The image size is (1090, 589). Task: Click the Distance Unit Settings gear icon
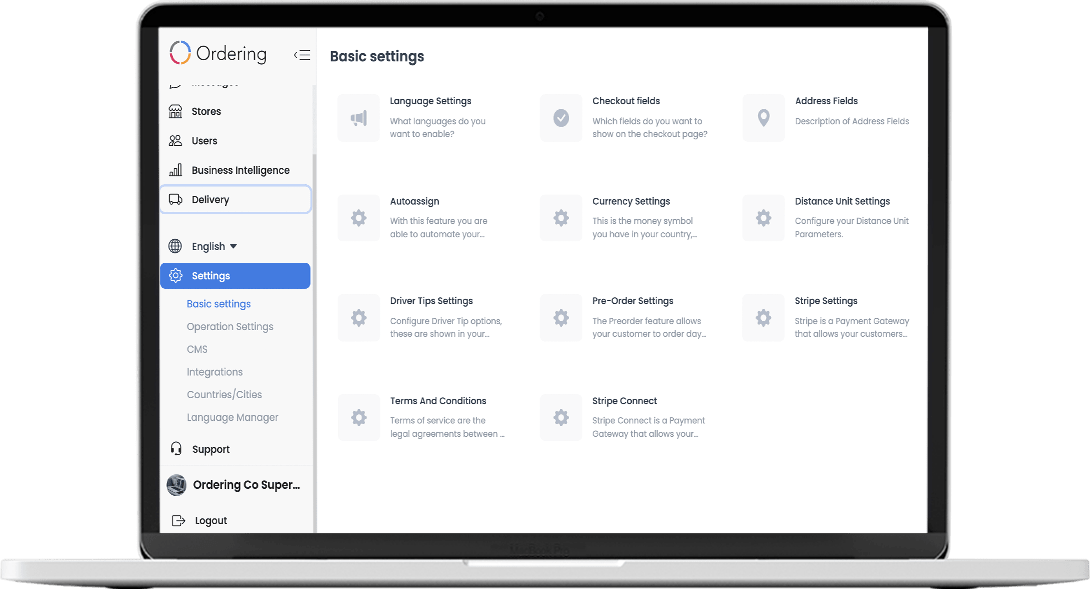tap(763, 218)
